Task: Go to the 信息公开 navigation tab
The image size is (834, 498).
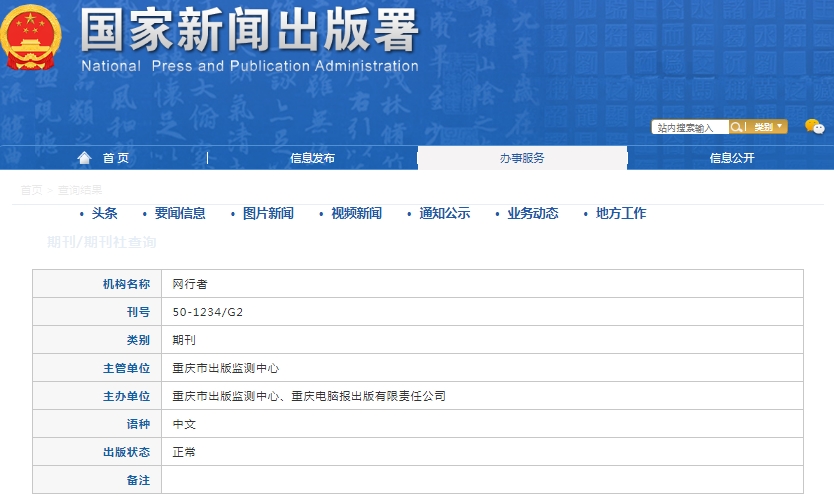Action: point(731,158)
